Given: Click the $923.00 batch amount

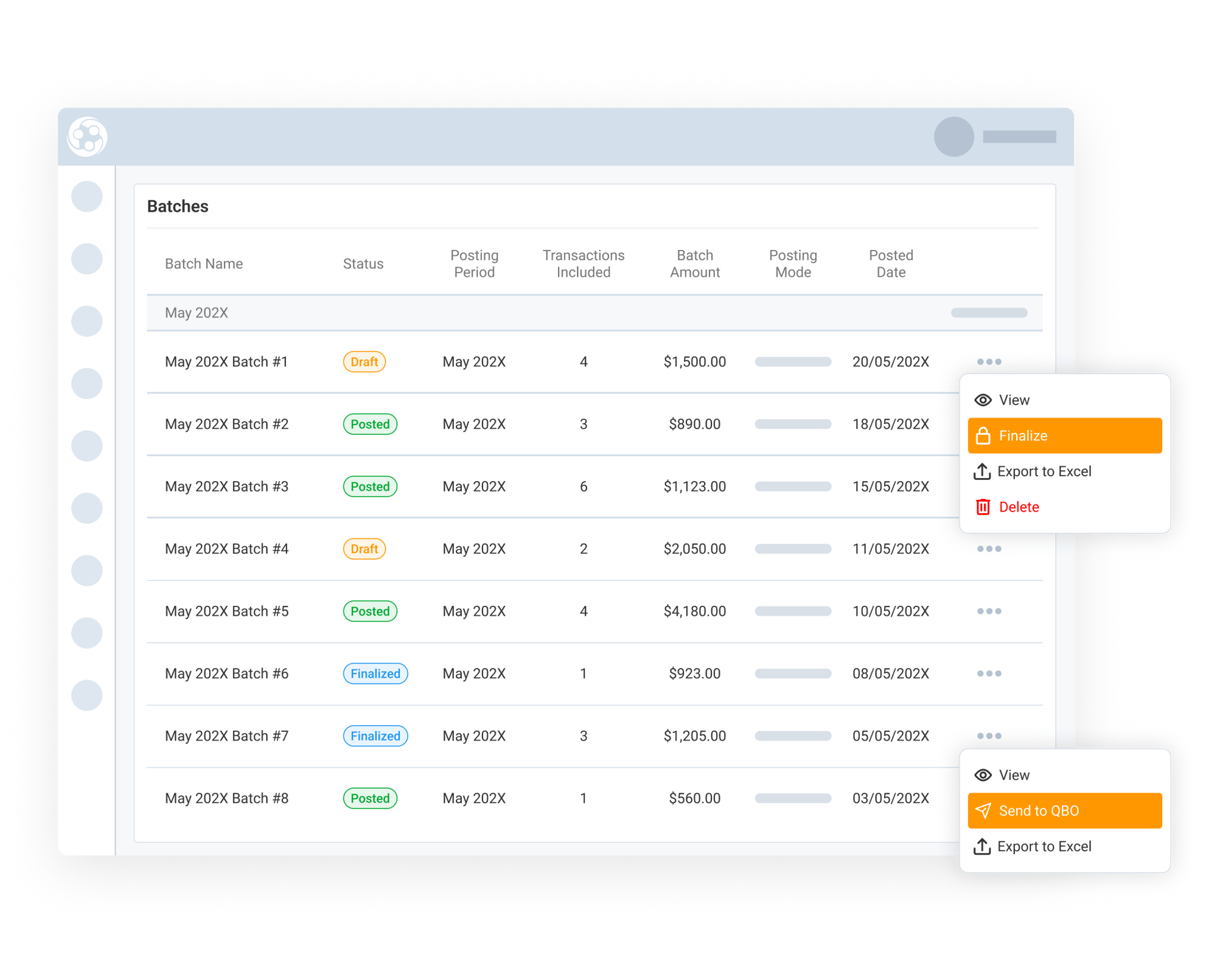Looking at the screenshot, I should click(695, 673).
